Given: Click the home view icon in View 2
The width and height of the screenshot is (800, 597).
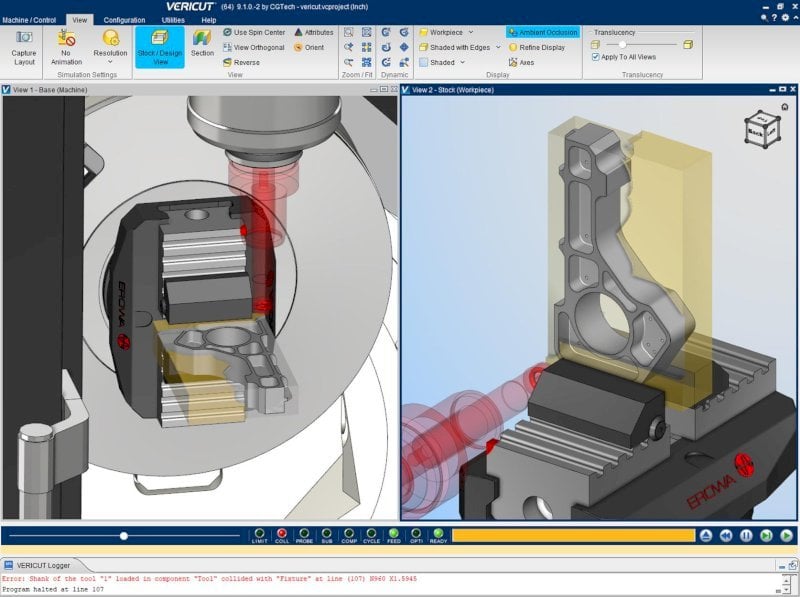Looking at the screenshot, I should click(785, 107).
